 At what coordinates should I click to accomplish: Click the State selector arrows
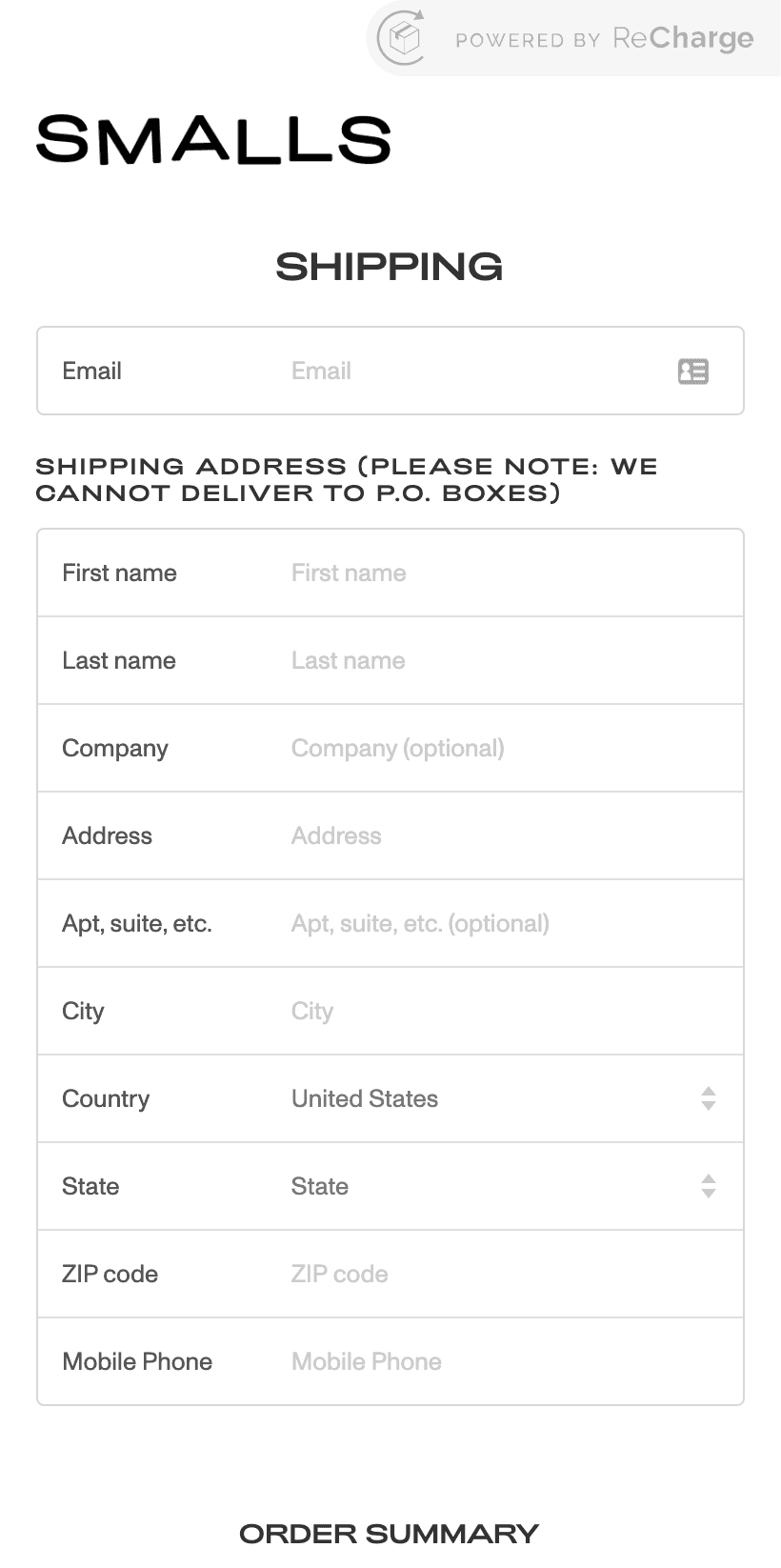(708, 1186)
